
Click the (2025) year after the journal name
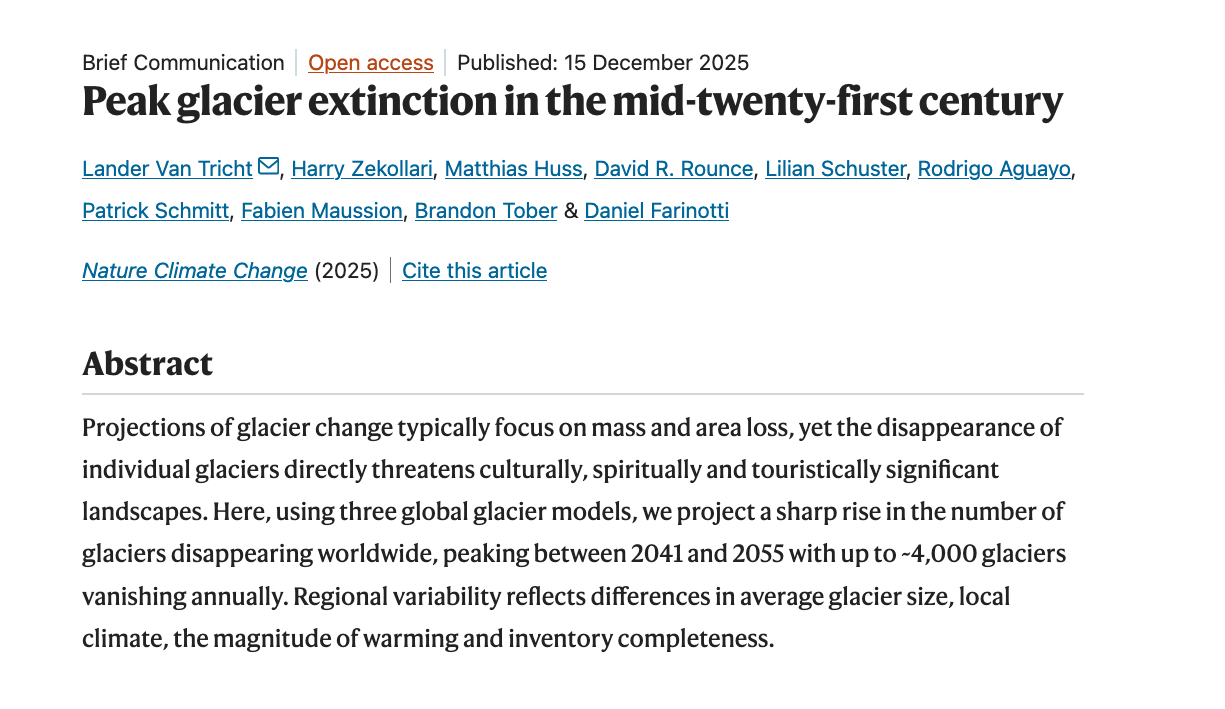[347, 271]
